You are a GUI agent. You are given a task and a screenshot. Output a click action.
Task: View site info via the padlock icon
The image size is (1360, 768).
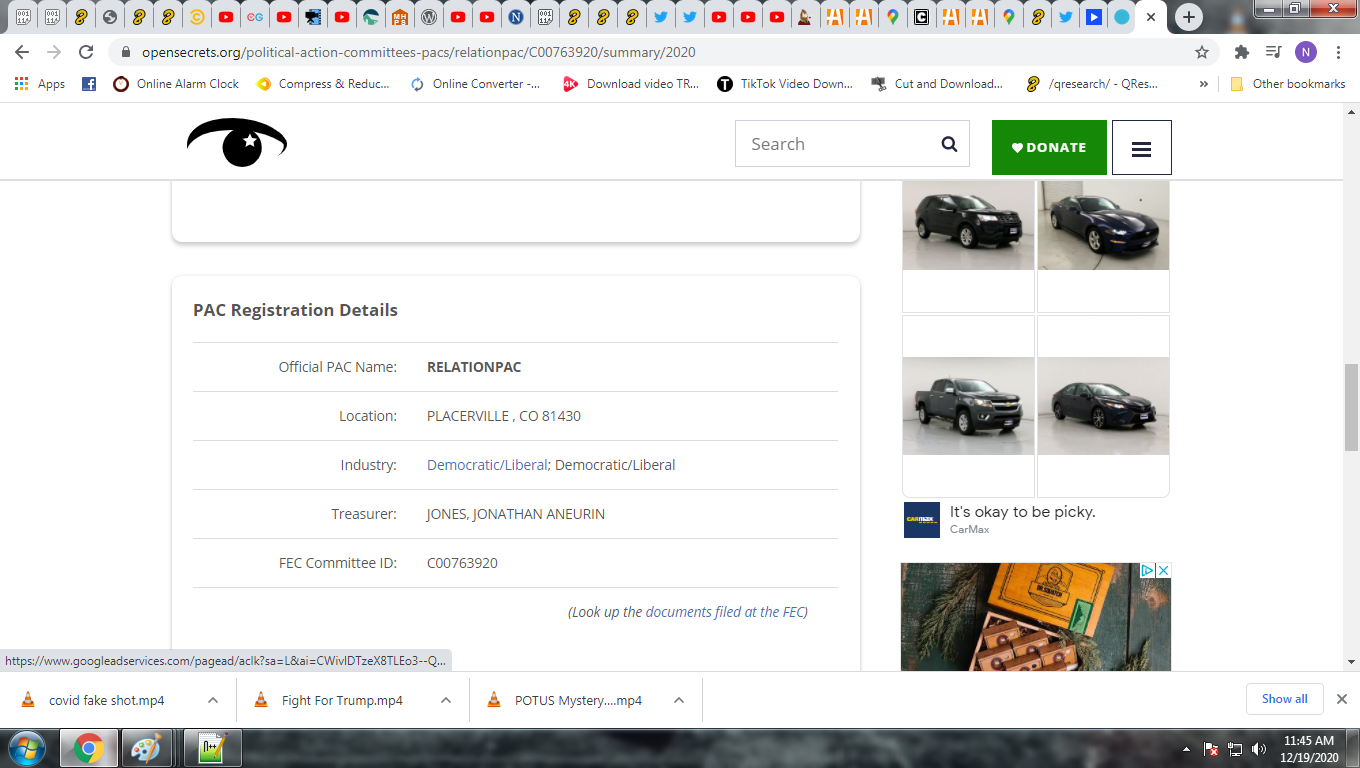(125, 52)
